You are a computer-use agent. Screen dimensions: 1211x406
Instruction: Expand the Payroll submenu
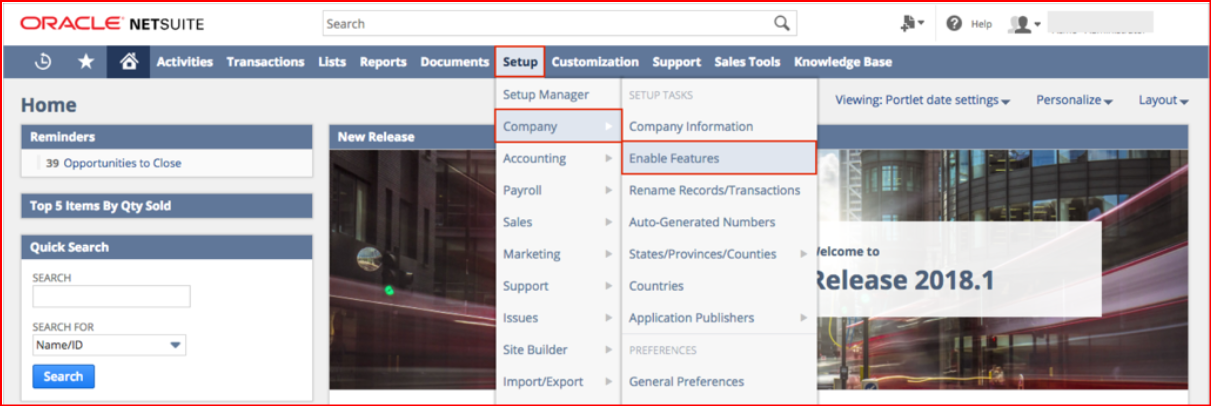tap(558, 190)
